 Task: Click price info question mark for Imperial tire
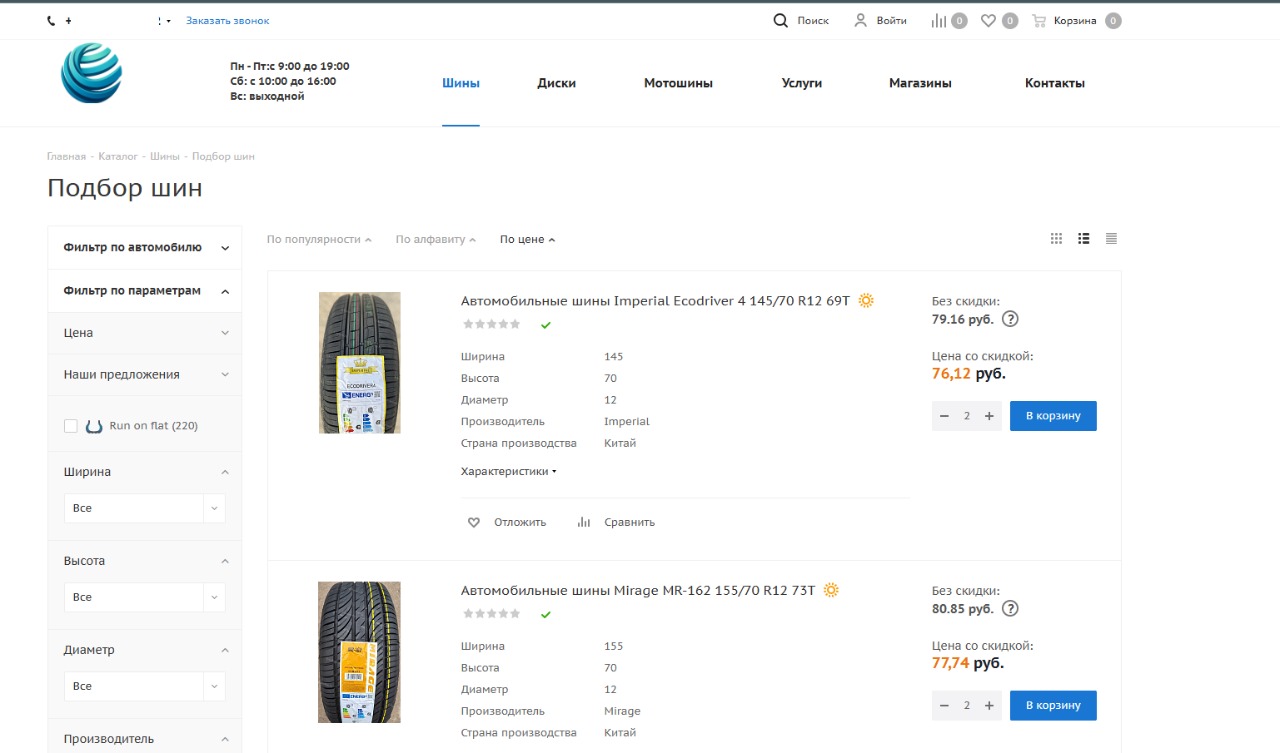click(x=1010, y=319)
